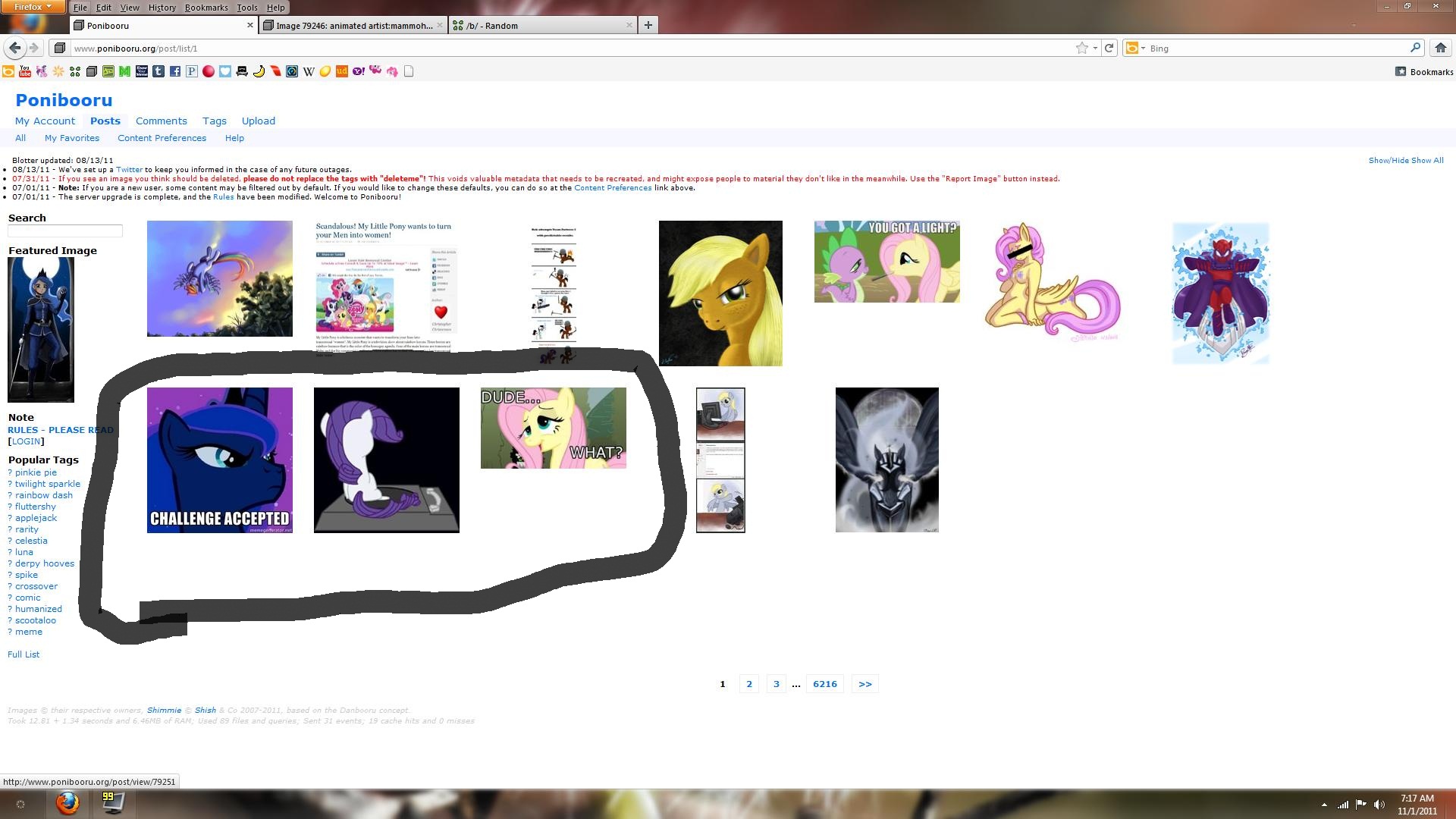The image size is (1456, 819).
Task: Go to page 2 of the posts
Action: coord(748,684)
